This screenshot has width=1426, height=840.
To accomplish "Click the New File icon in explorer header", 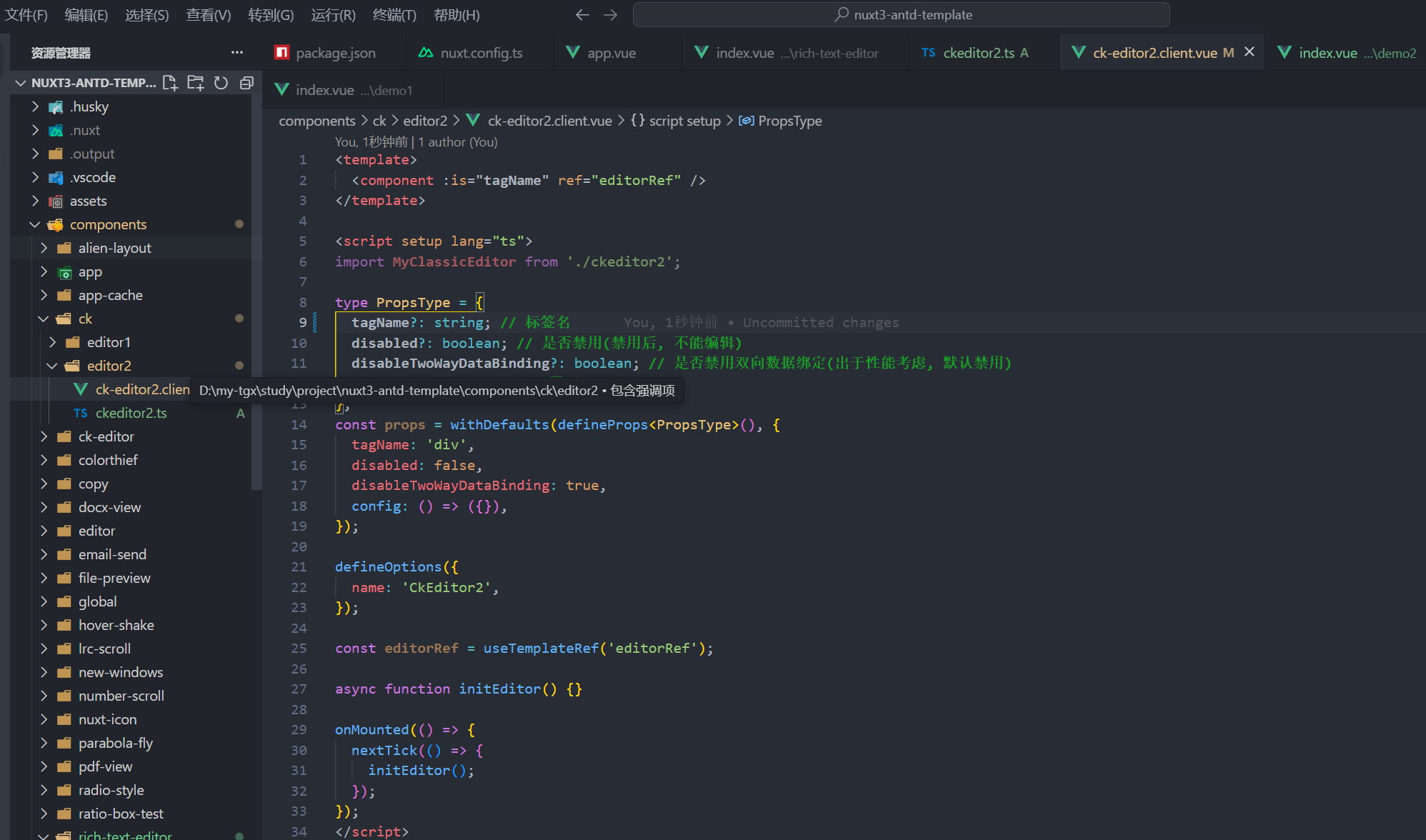I will [170, 83].
